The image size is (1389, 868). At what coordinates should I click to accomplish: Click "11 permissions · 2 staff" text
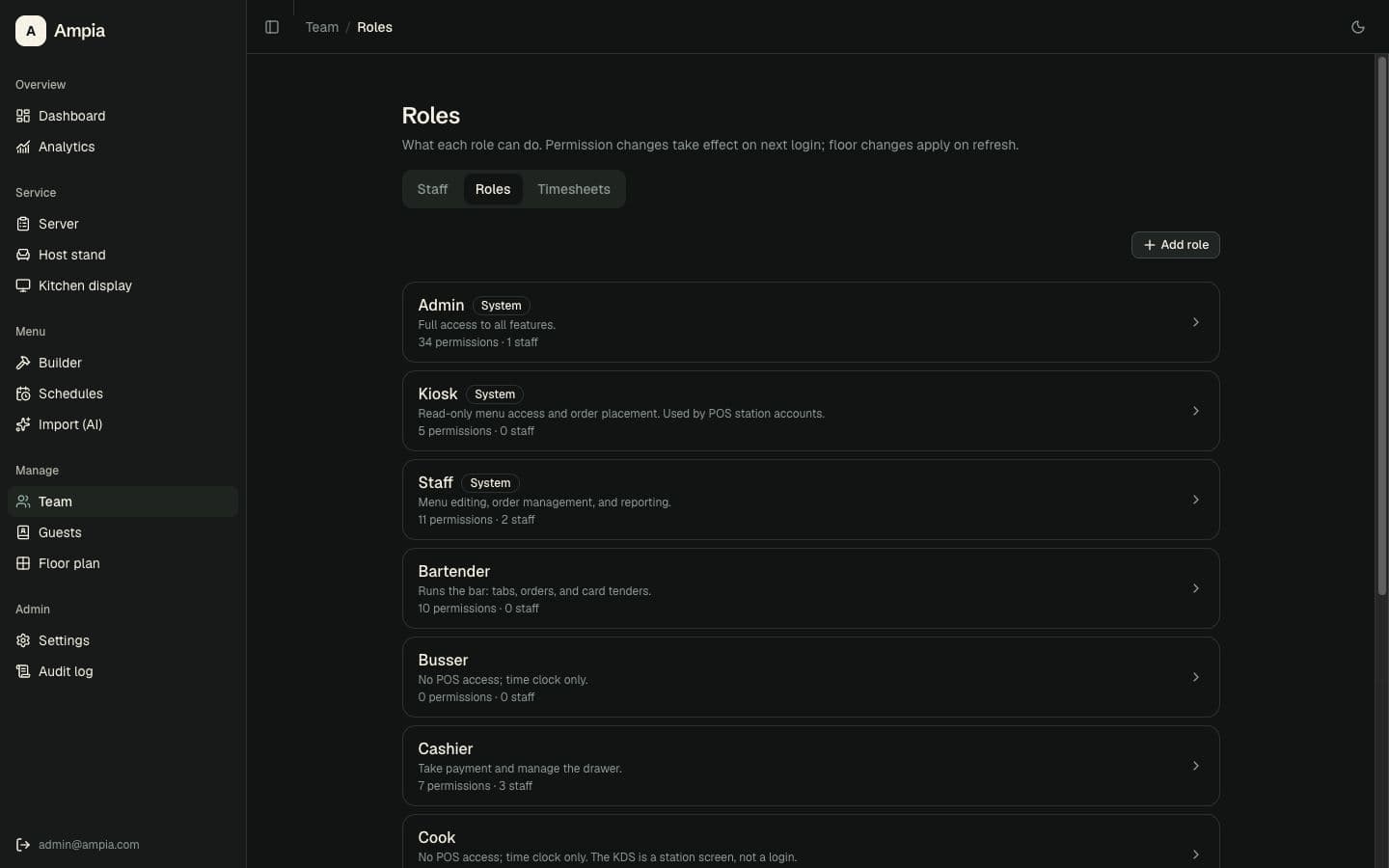[x=477, y=520]
